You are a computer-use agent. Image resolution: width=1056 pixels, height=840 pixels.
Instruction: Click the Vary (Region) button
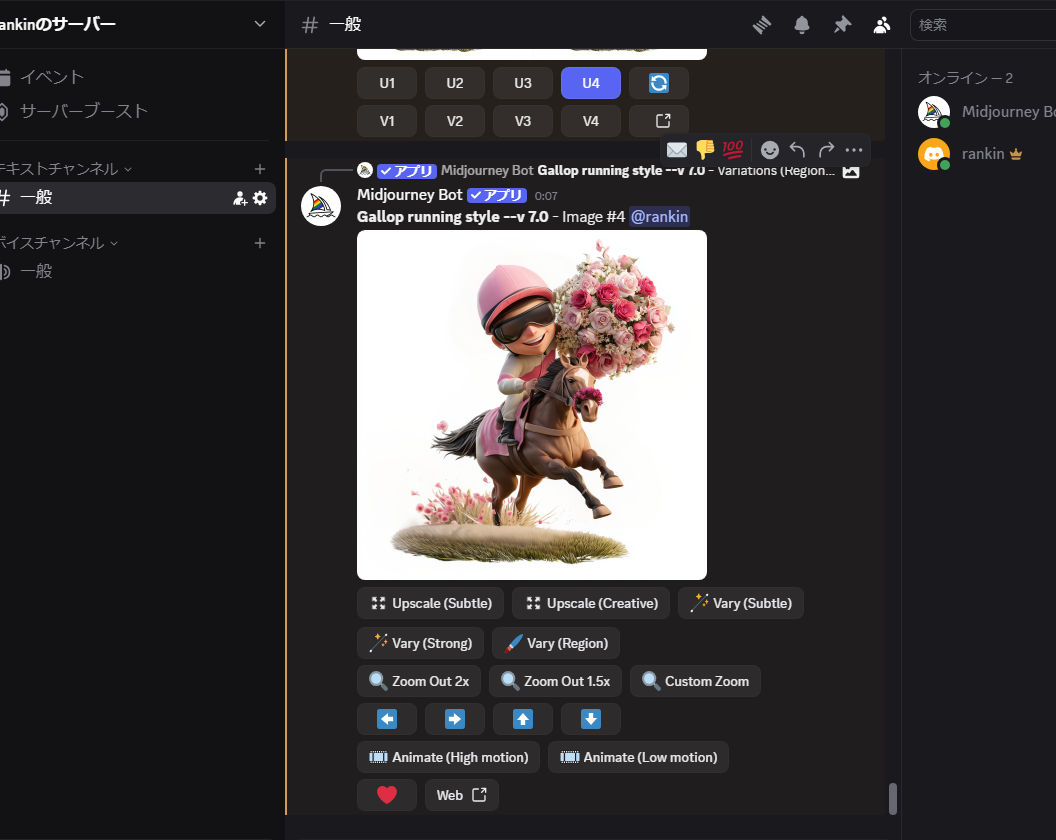tap(556, 643)
